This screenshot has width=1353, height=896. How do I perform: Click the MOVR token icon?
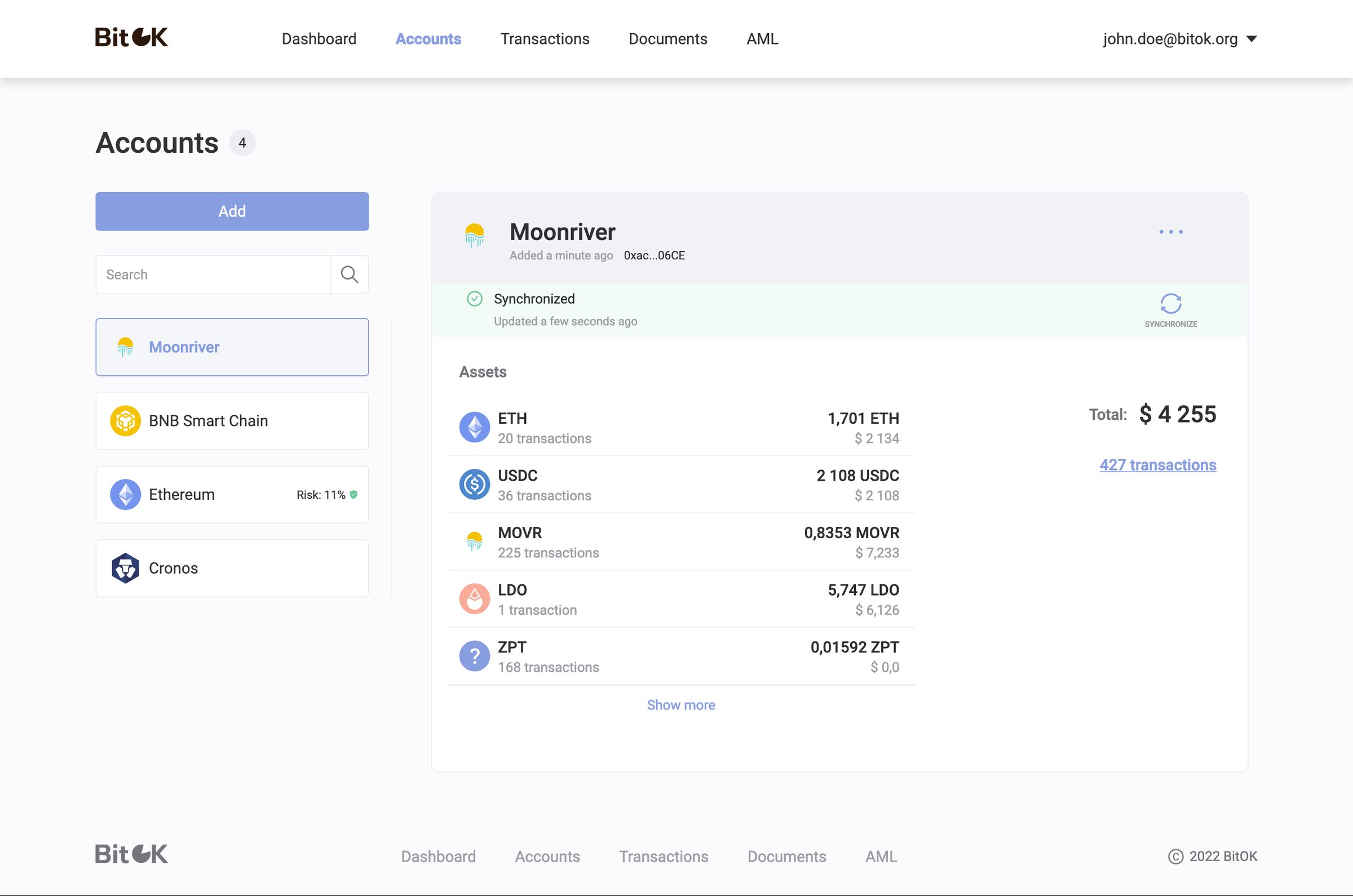click(x=475, y=540)
